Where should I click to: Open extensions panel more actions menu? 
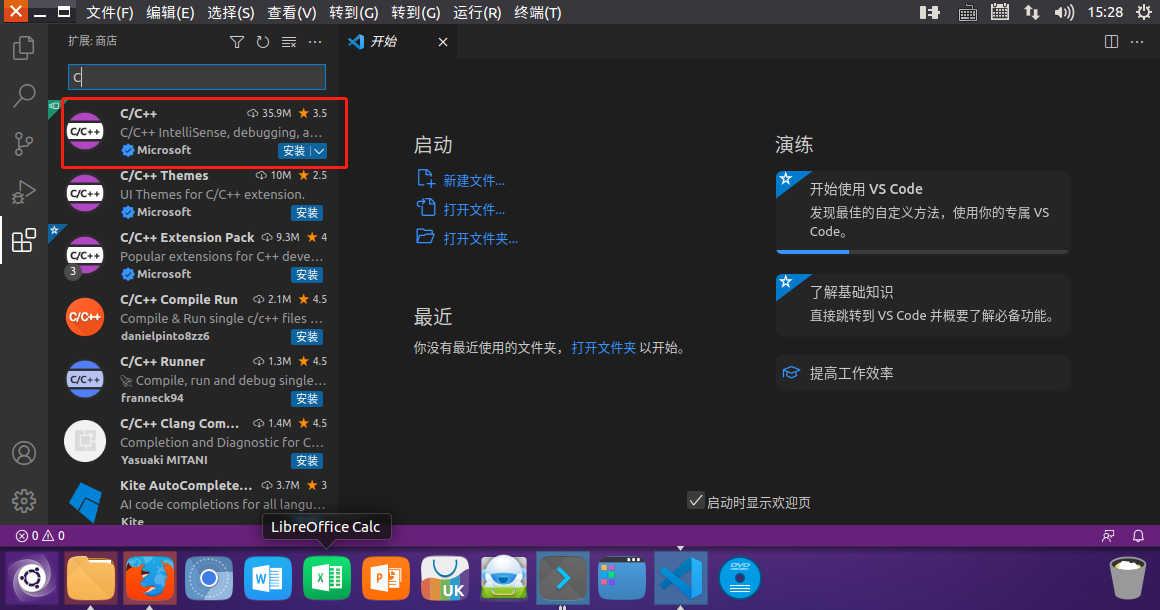[315, 42]
